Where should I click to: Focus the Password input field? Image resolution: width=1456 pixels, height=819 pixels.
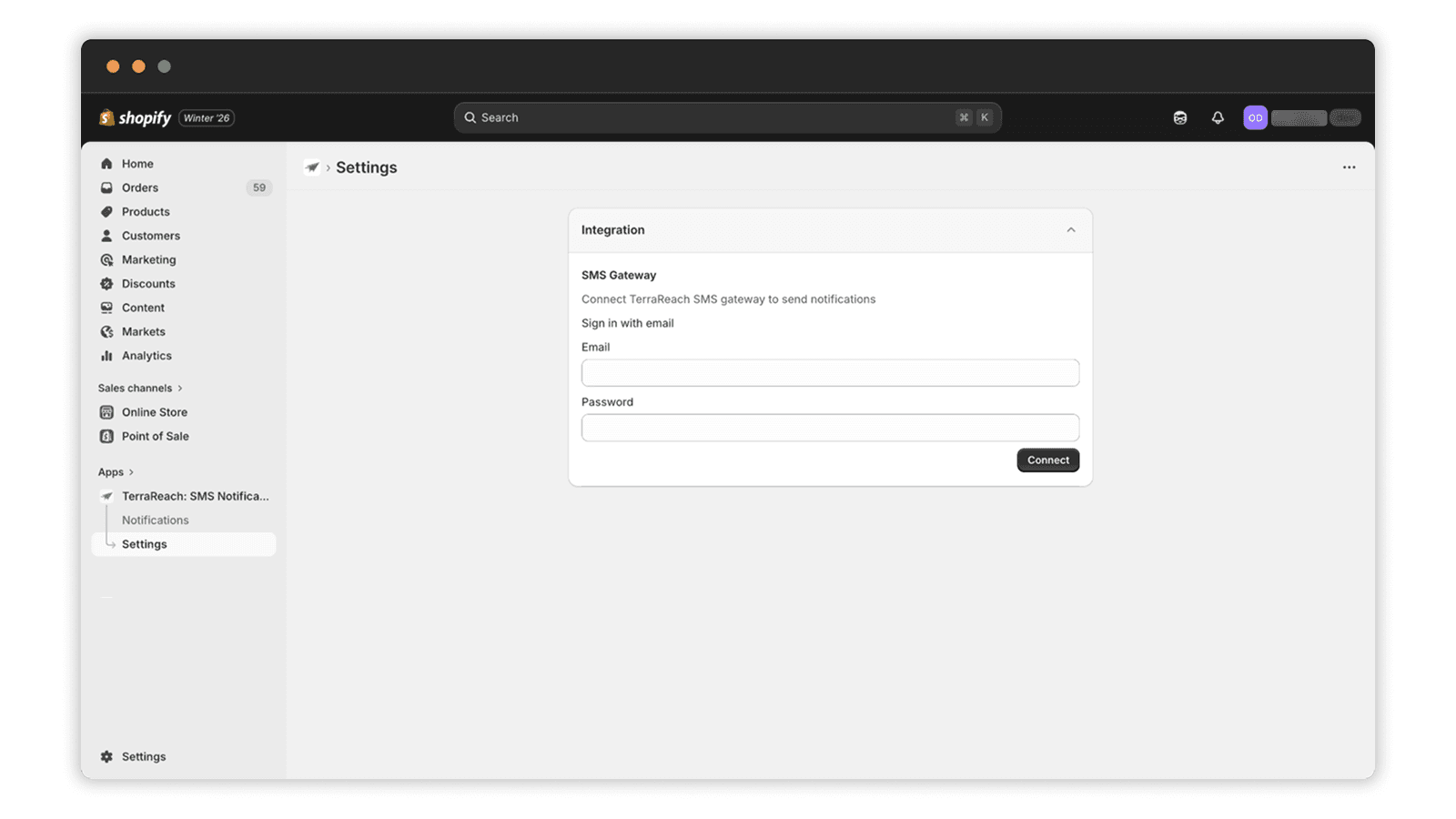[830, 428]
